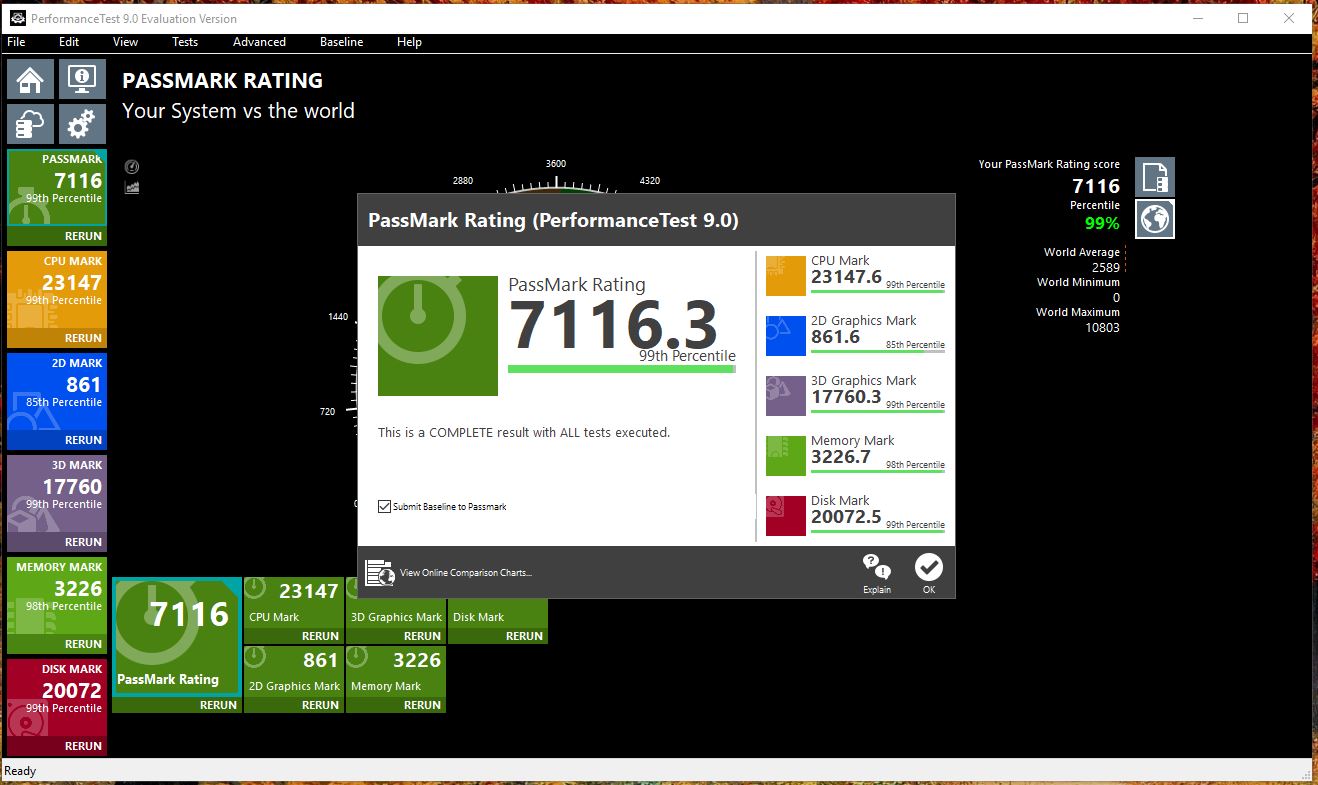Click the World Maximum 10803 value
This screenshot has height=785, width=1318.
tap(1102, 328)
